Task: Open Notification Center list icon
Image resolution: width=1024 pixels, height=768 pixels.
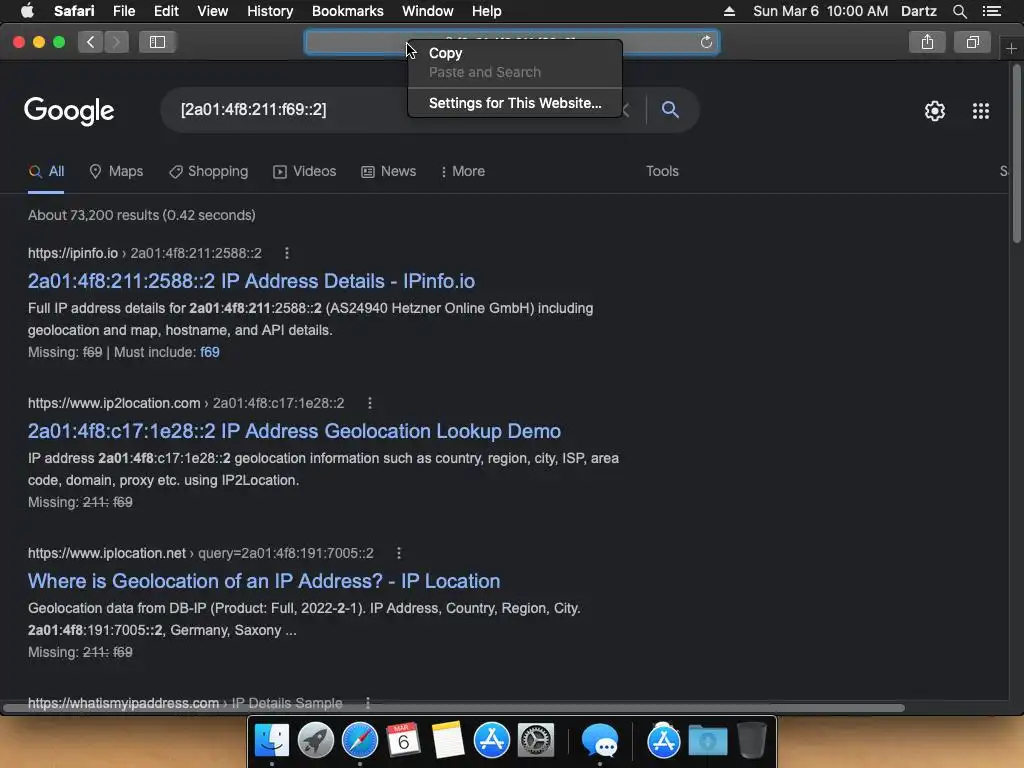Action: [991, 11]
